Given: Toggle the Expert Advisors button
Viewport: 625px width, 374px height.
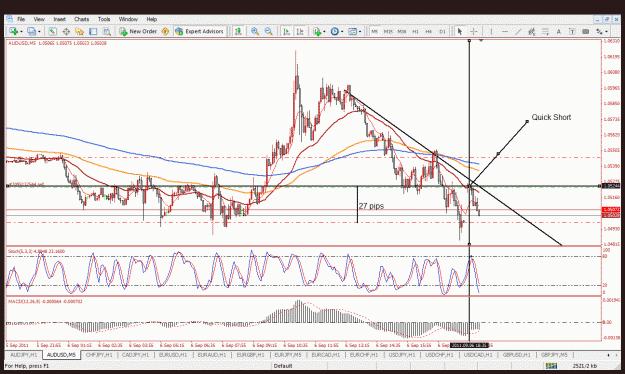Looking at the screenshot, I should 200,31.
